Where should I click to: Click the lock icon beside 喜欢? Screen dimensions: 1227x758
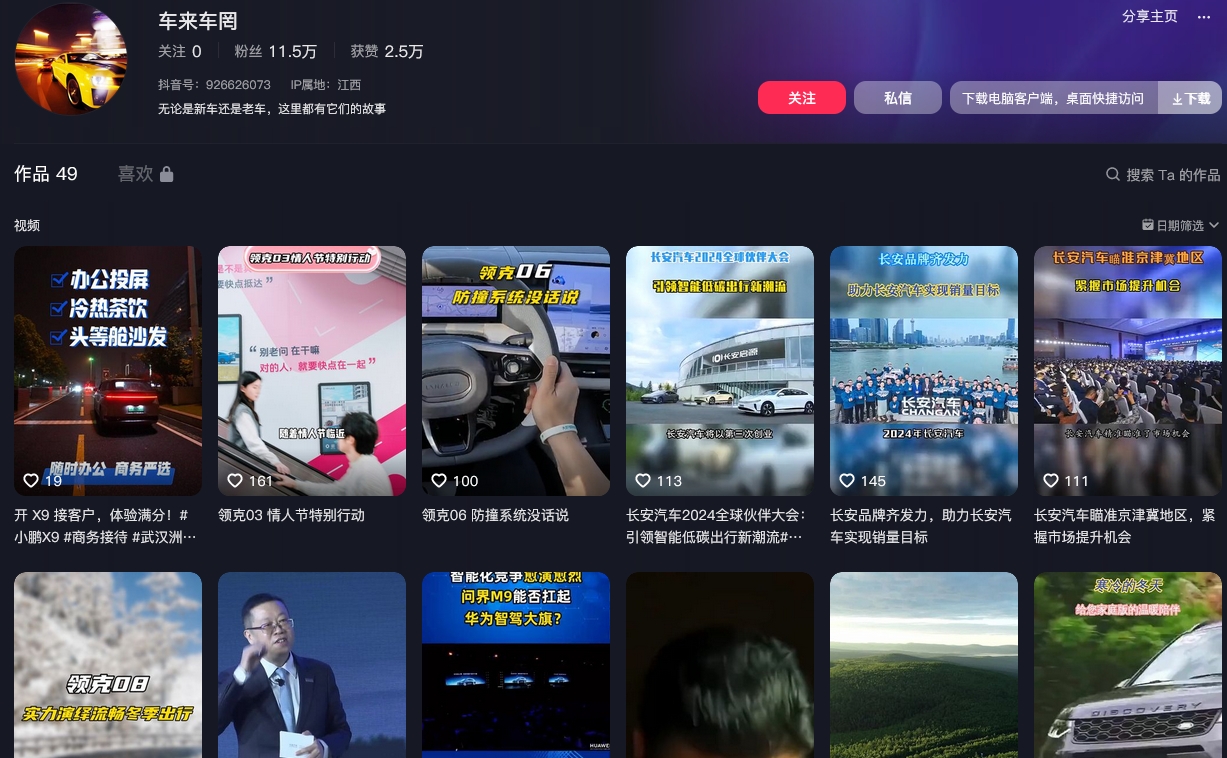point(167,174)
